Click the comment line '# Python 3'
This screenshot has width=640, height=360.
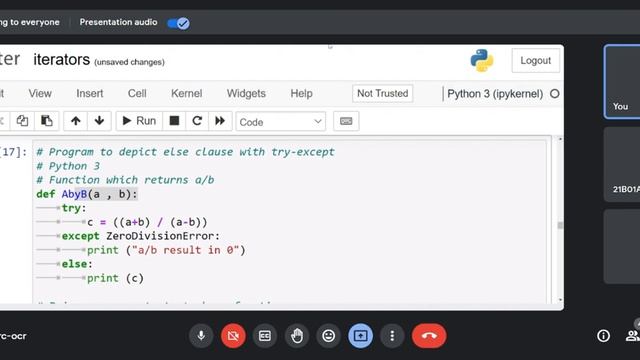click(68, 166)
